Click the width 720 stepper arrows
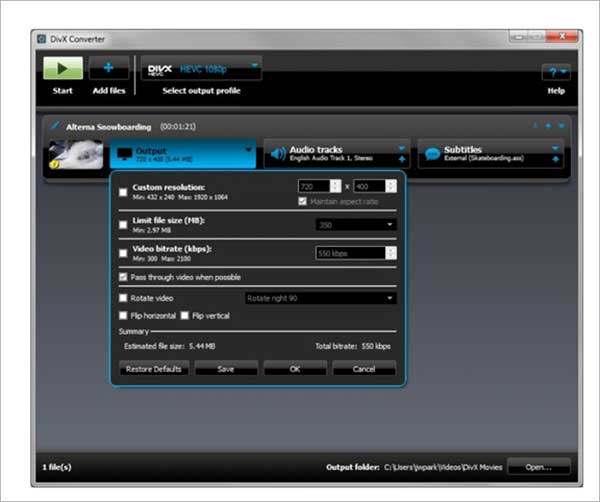The image size is (600, 502). point(336,186)
